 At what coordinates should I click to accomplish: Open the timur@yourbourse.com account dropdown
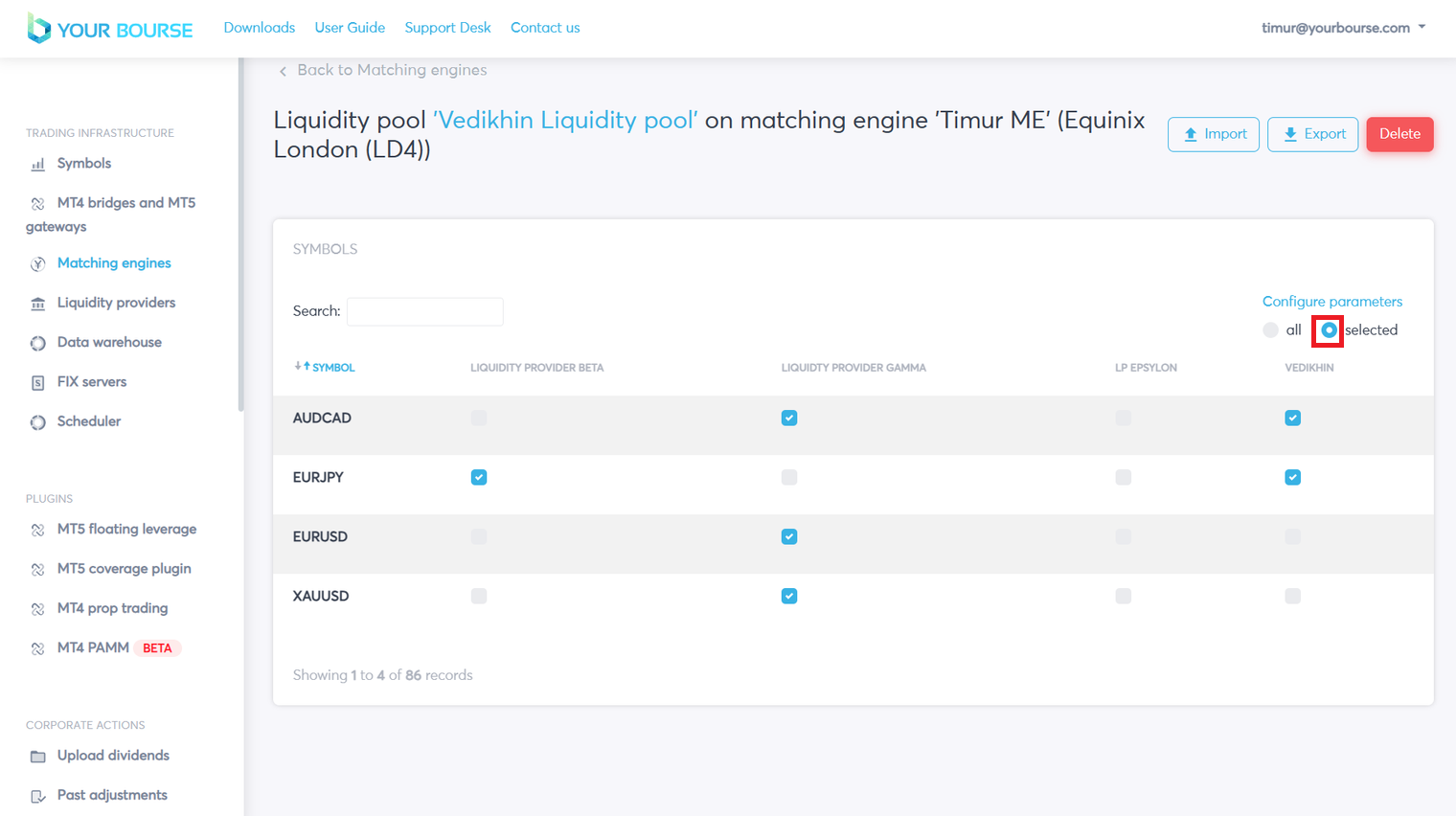coord(1343,28)
